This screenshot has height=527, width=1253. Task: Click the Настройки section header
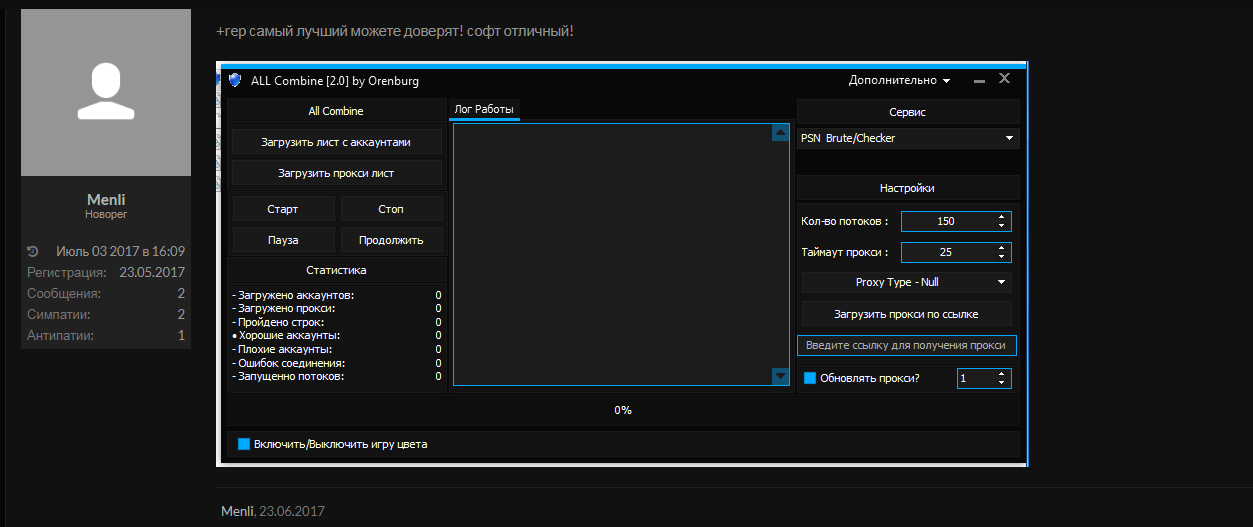pyautogui.click(x=908, y=187)
